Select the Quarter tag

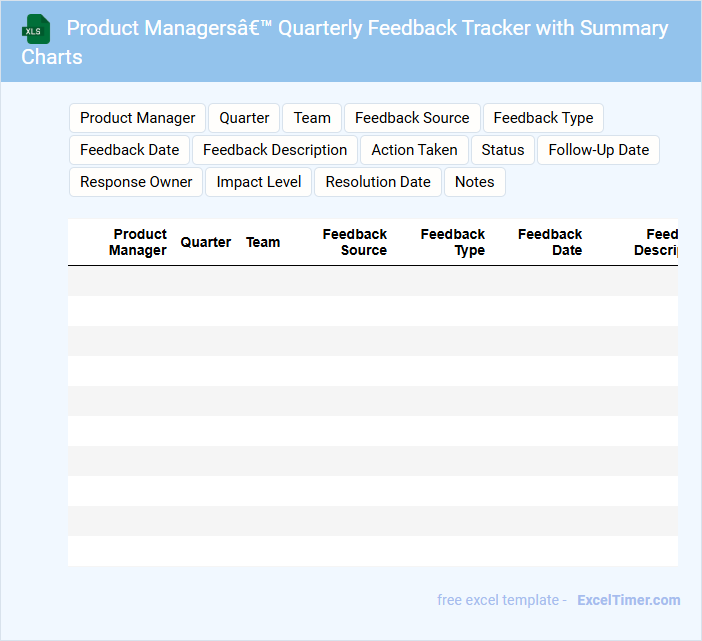click(244, 118)
